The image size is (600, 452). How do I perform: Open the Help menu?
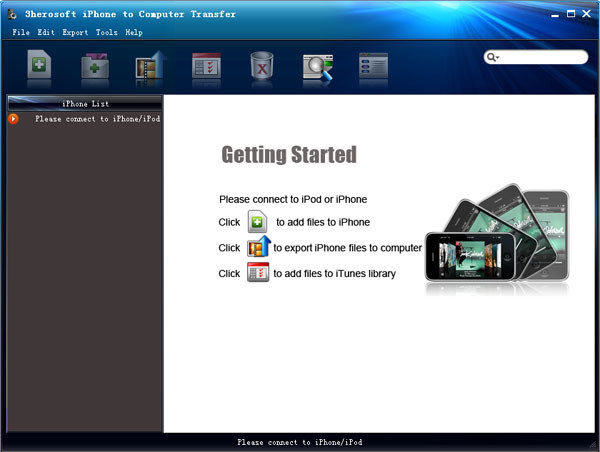[x=134, y=33]
